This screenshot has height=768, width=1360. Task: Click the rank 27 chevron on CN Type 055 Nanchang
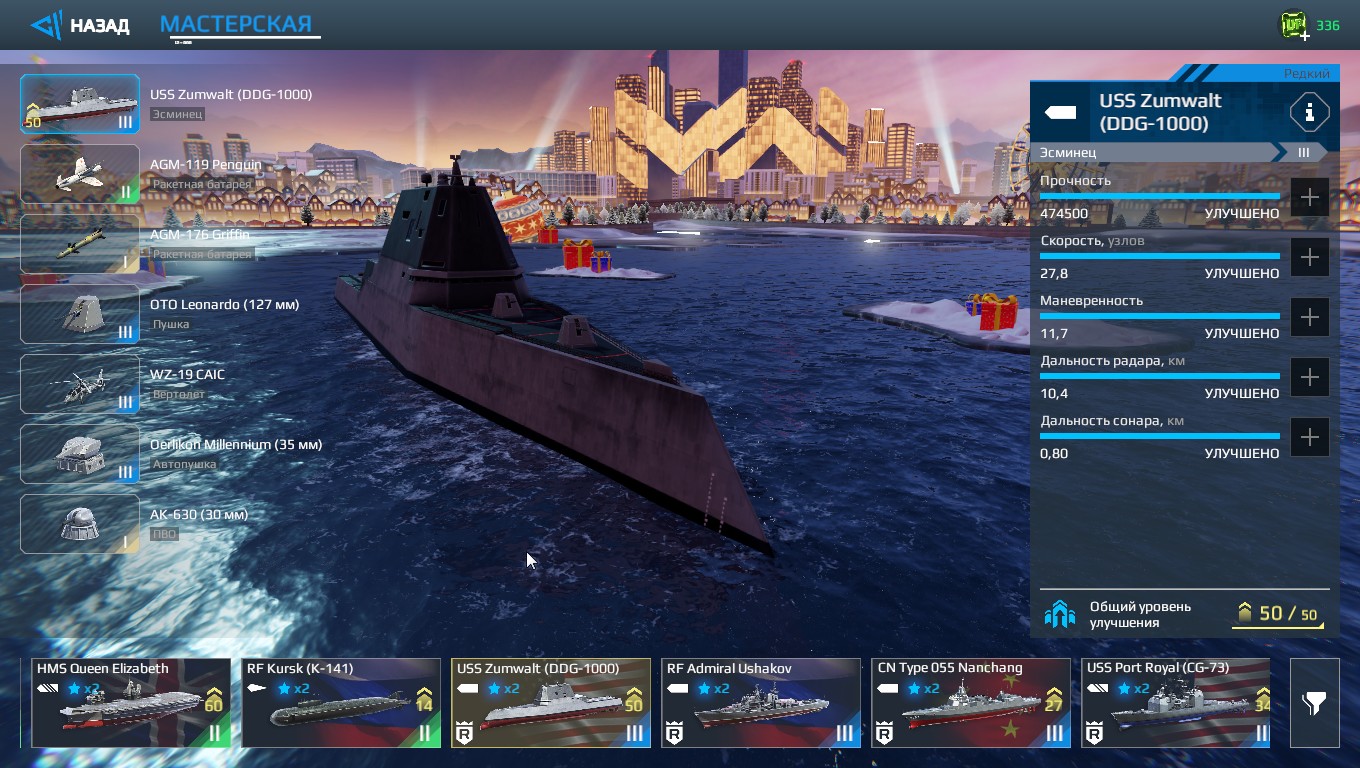pyautogui.click(x=1053, y=700)
